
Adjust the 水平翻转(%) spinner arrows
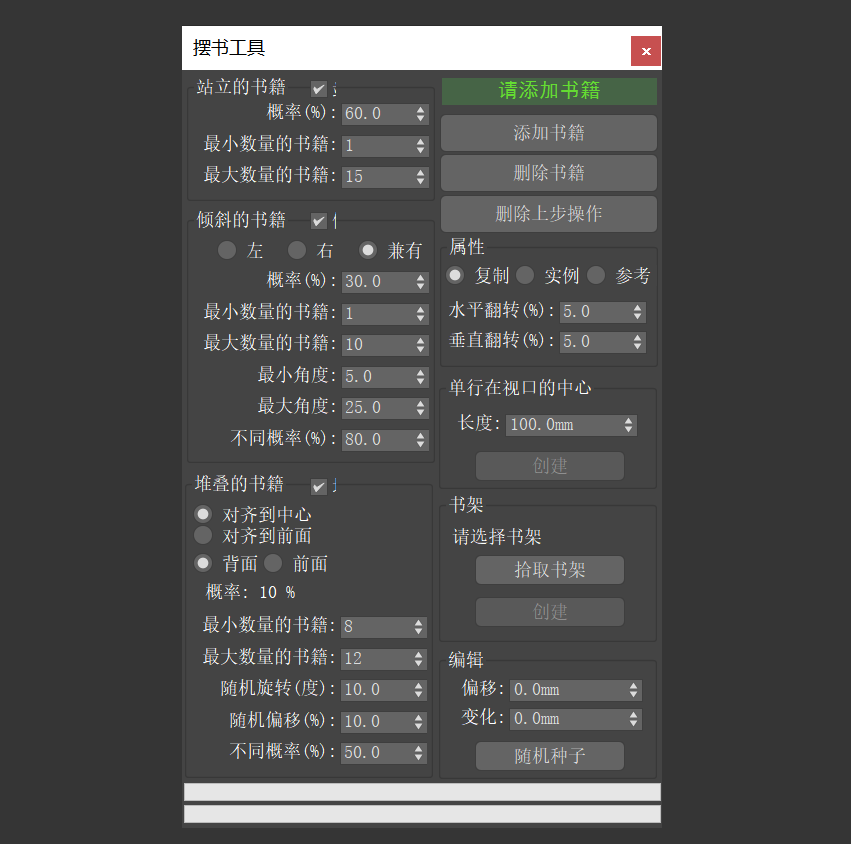638,312
